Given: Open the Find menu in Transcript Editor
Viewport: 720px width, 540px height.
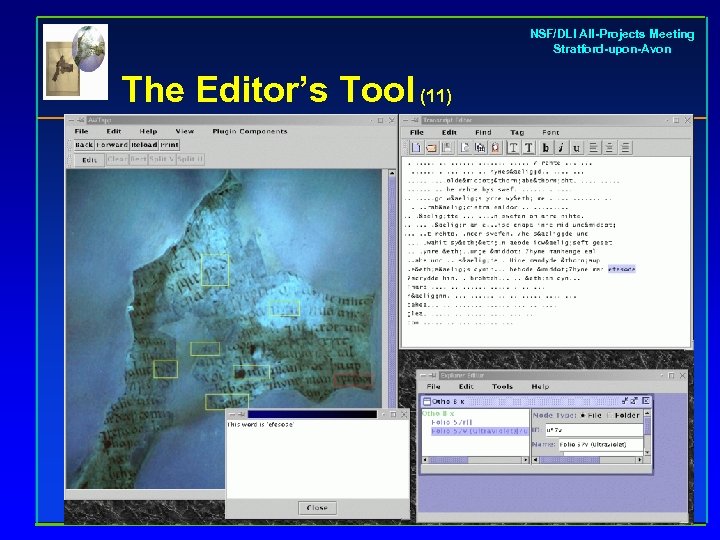Looking at the screenshot, I should click(483, 132).
